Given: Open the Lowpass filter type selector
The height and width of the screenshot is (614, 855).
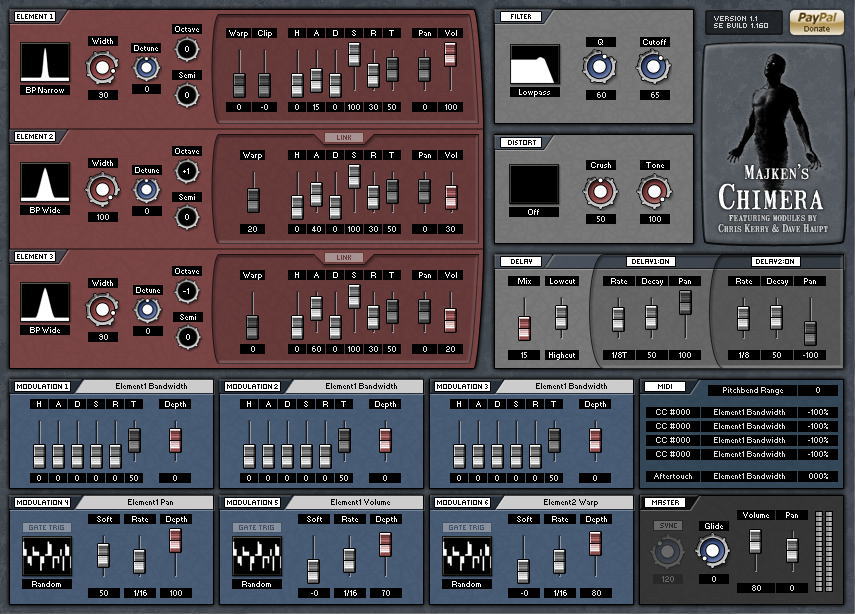Looking at the screenshot, I should point(534,92).
